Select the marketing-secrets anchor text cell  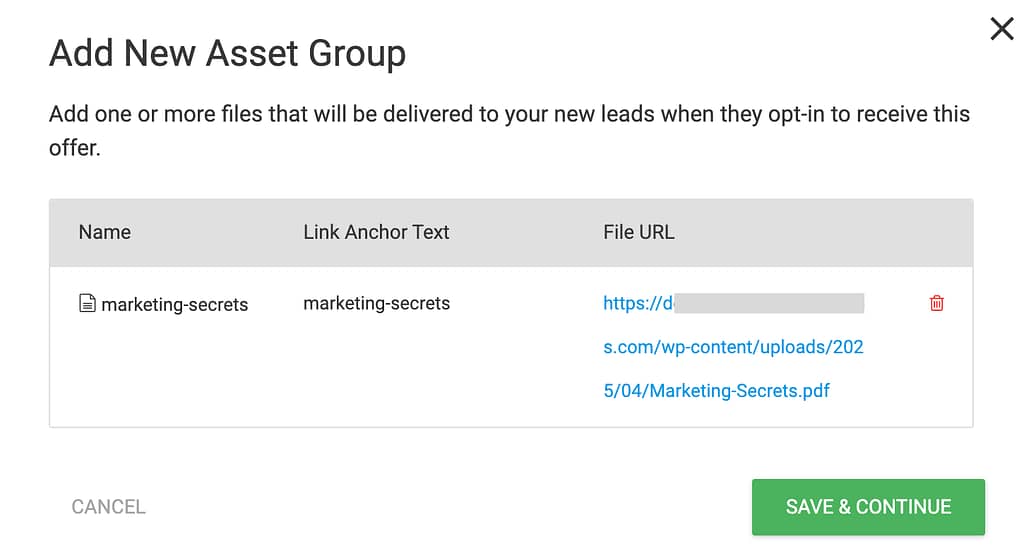376,303
